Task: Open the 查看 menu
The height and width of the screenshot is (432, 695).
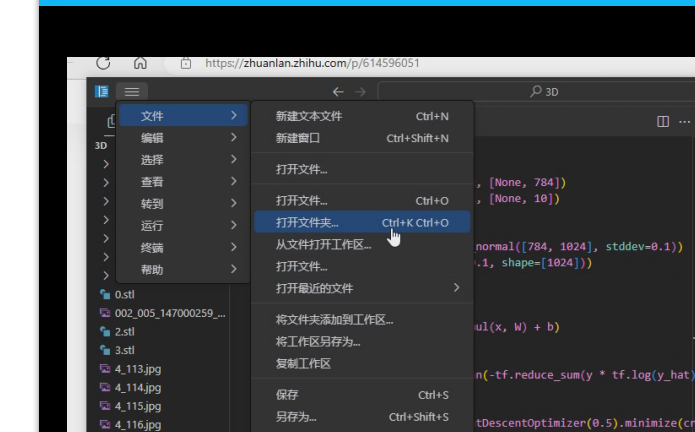Action: [x=183, y=182]
